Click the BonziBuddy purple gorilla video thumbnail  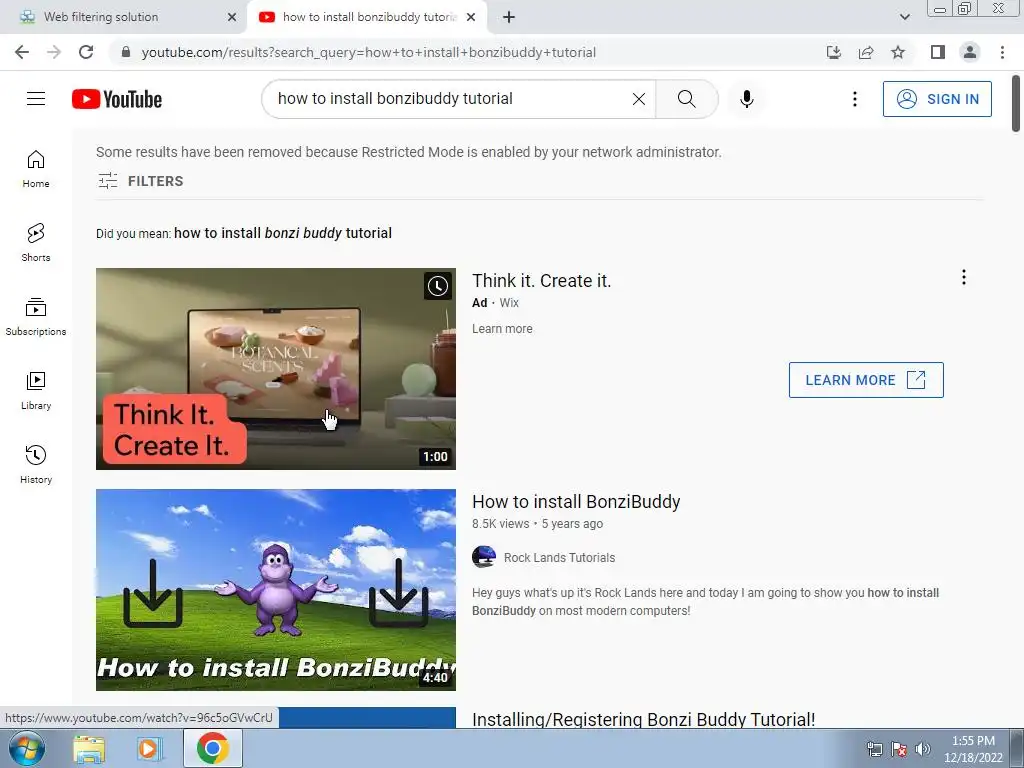(276, 590)
